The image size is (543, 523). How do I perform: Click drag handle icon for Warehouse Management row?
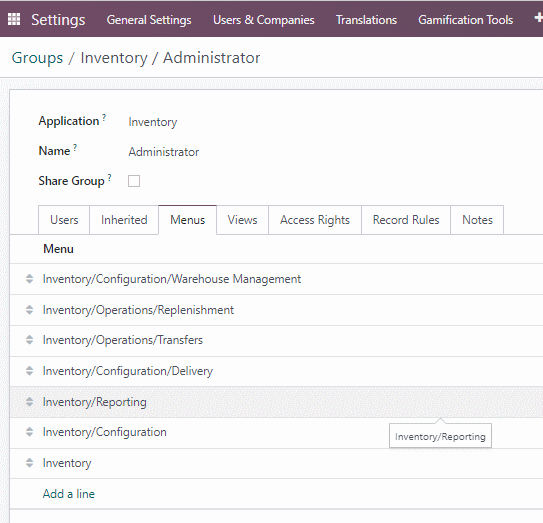point(29,279)
